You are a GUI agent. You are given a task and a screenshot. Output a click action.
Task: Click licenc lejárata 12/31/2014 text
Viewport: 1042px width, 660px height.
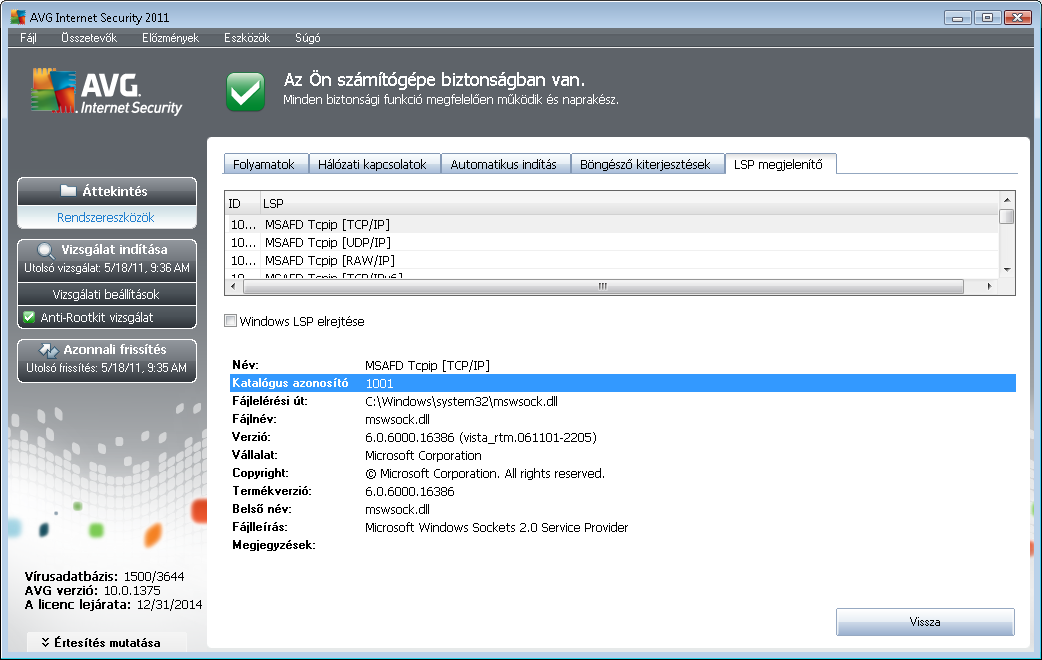(x=114, y=605)
